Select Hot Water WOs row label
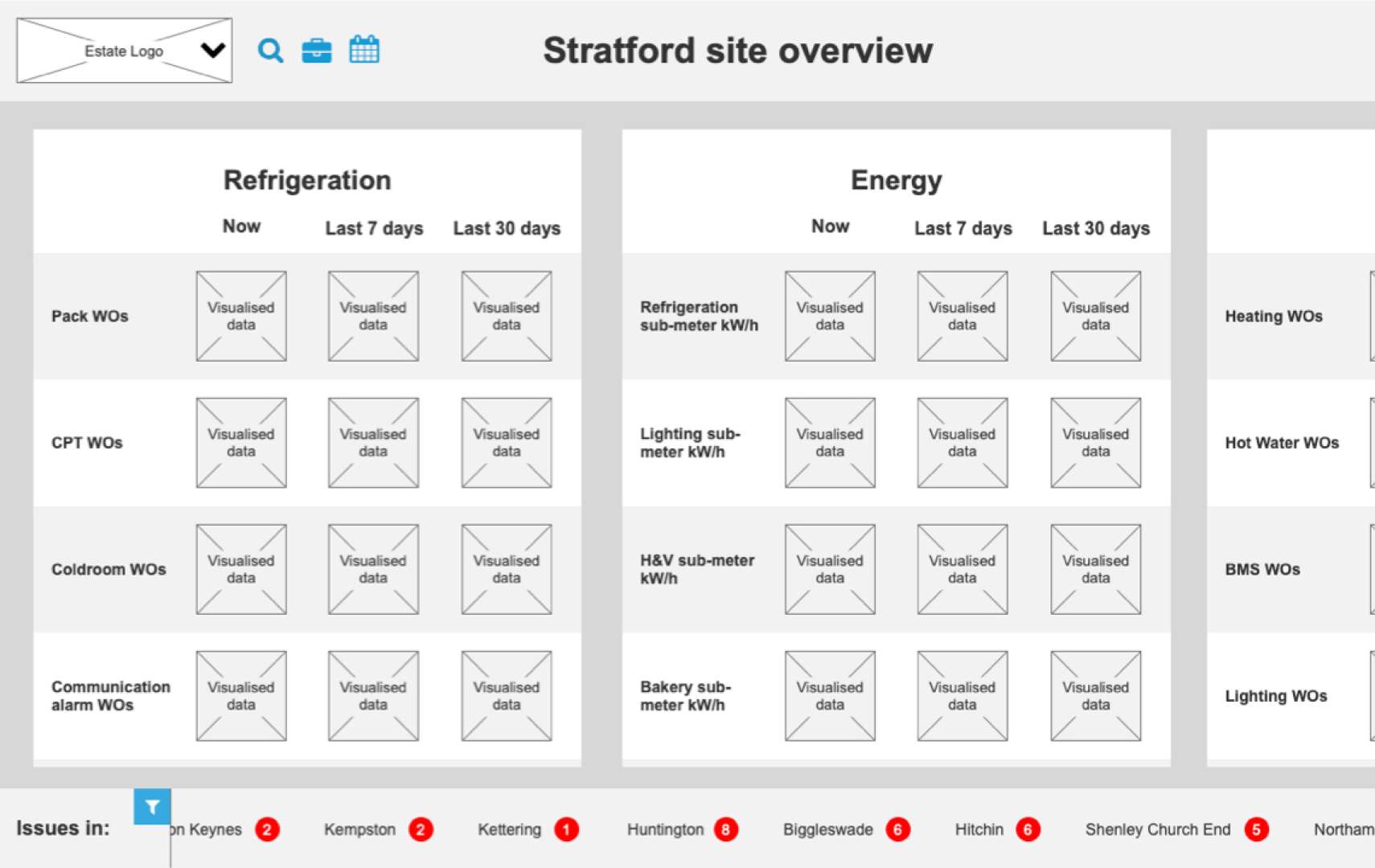Screen dimensions: 1375x868 pyautogui.click(x=1282, y=443)
